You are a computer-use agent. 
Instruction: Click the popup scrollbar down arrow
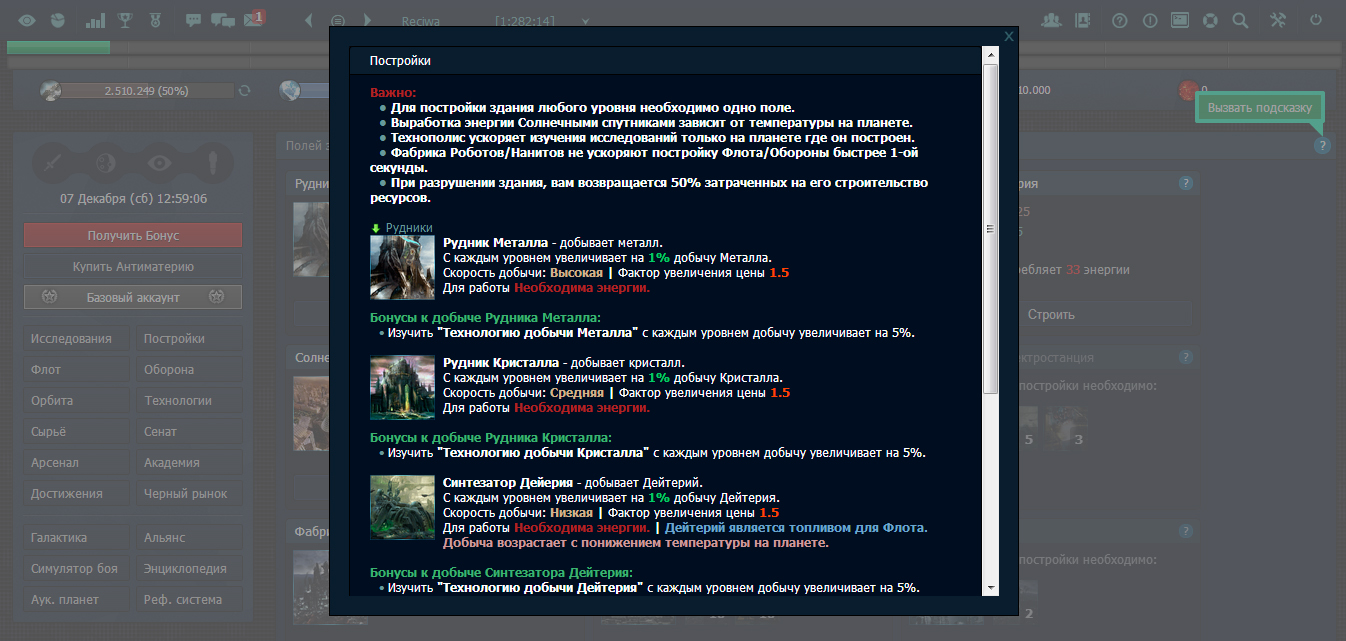tap(991, 587)
